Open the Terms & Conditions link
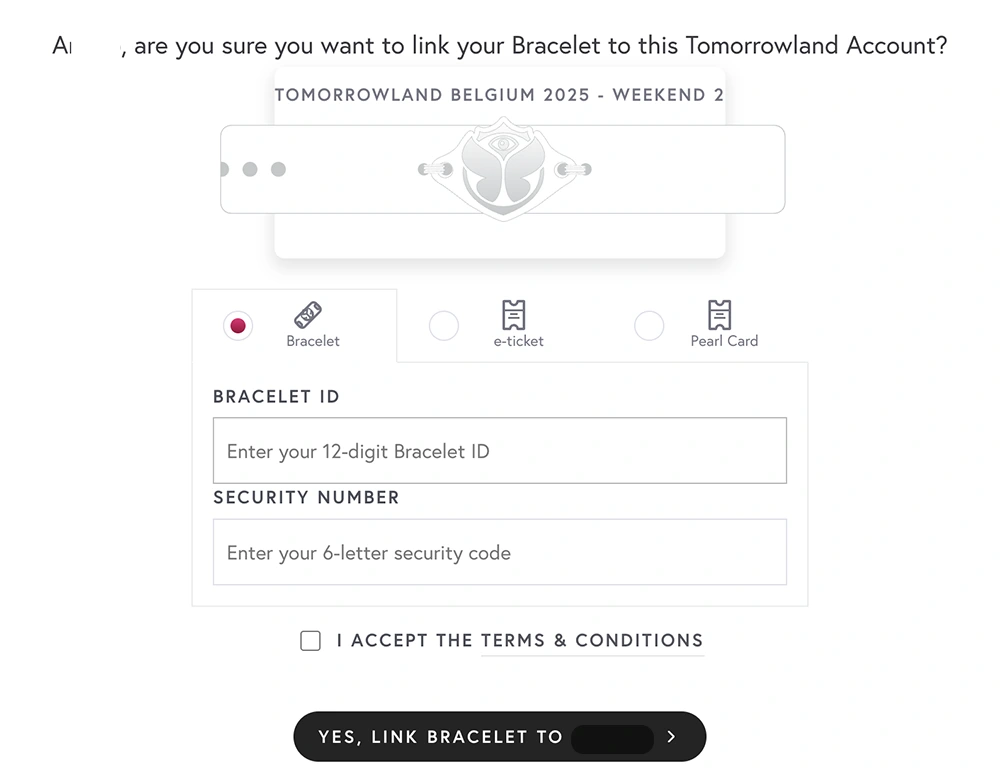Image resolution: width=1000 pixels, height=775 pixels. coord(592,641)
